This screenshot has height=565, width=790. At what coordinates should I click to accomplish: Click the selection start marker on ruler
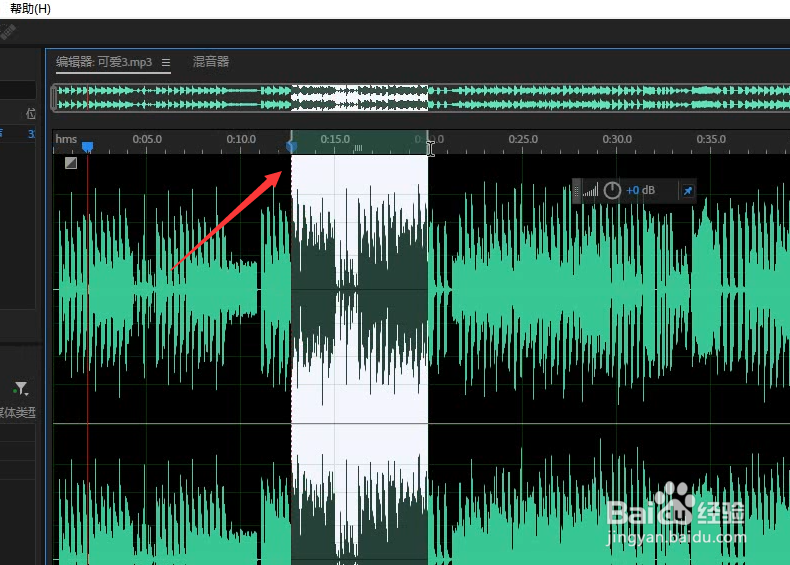[291, 146]
